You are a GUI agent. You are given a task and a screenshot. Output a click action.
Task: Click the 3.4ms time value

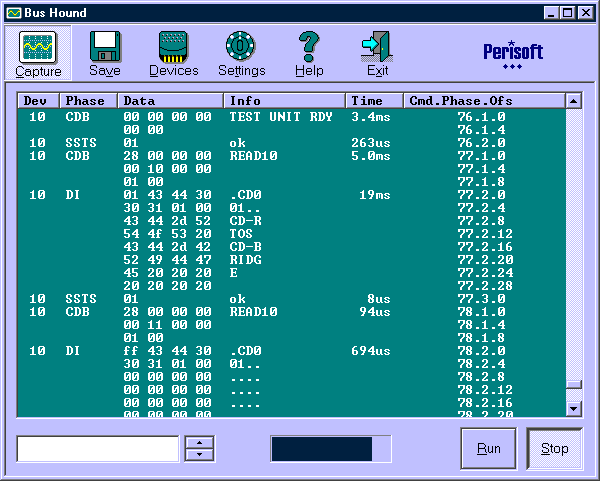[371, 117]
